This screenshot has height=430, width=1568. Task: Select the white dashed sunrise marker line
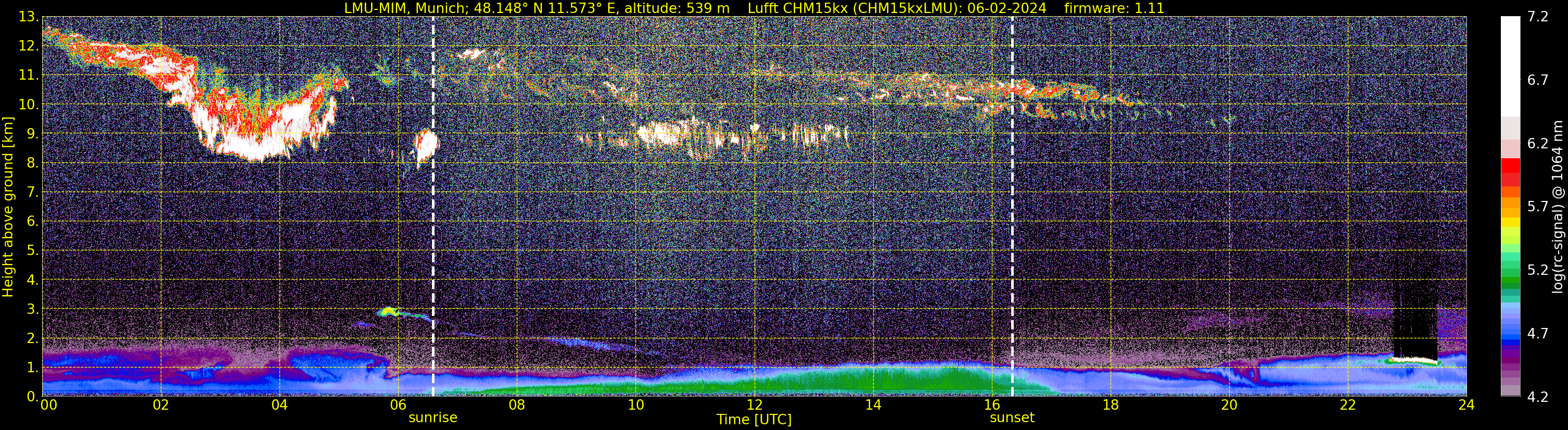coord(433,207)
